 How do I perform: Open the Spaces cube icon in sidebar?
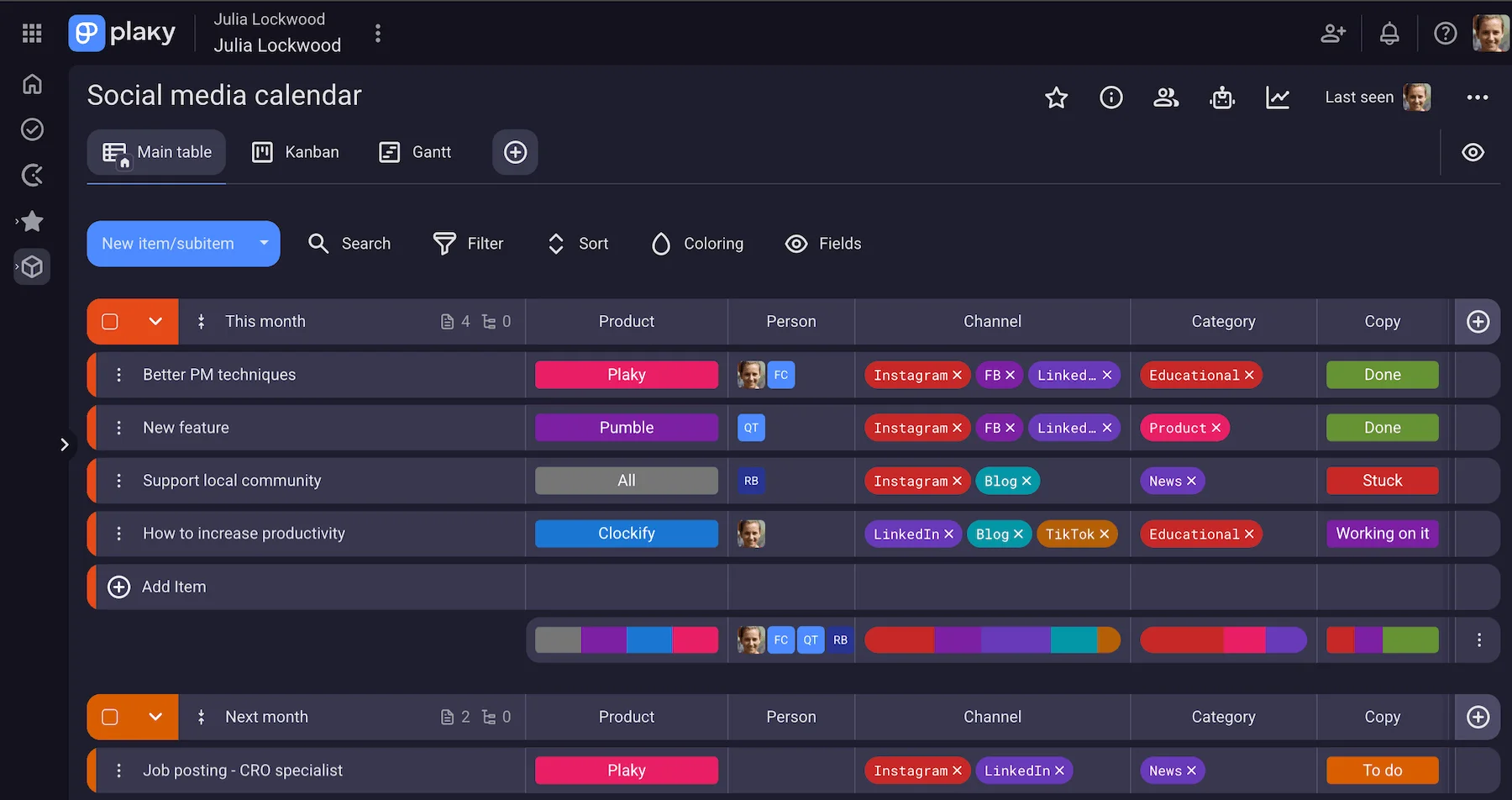(x=32, y=267)
